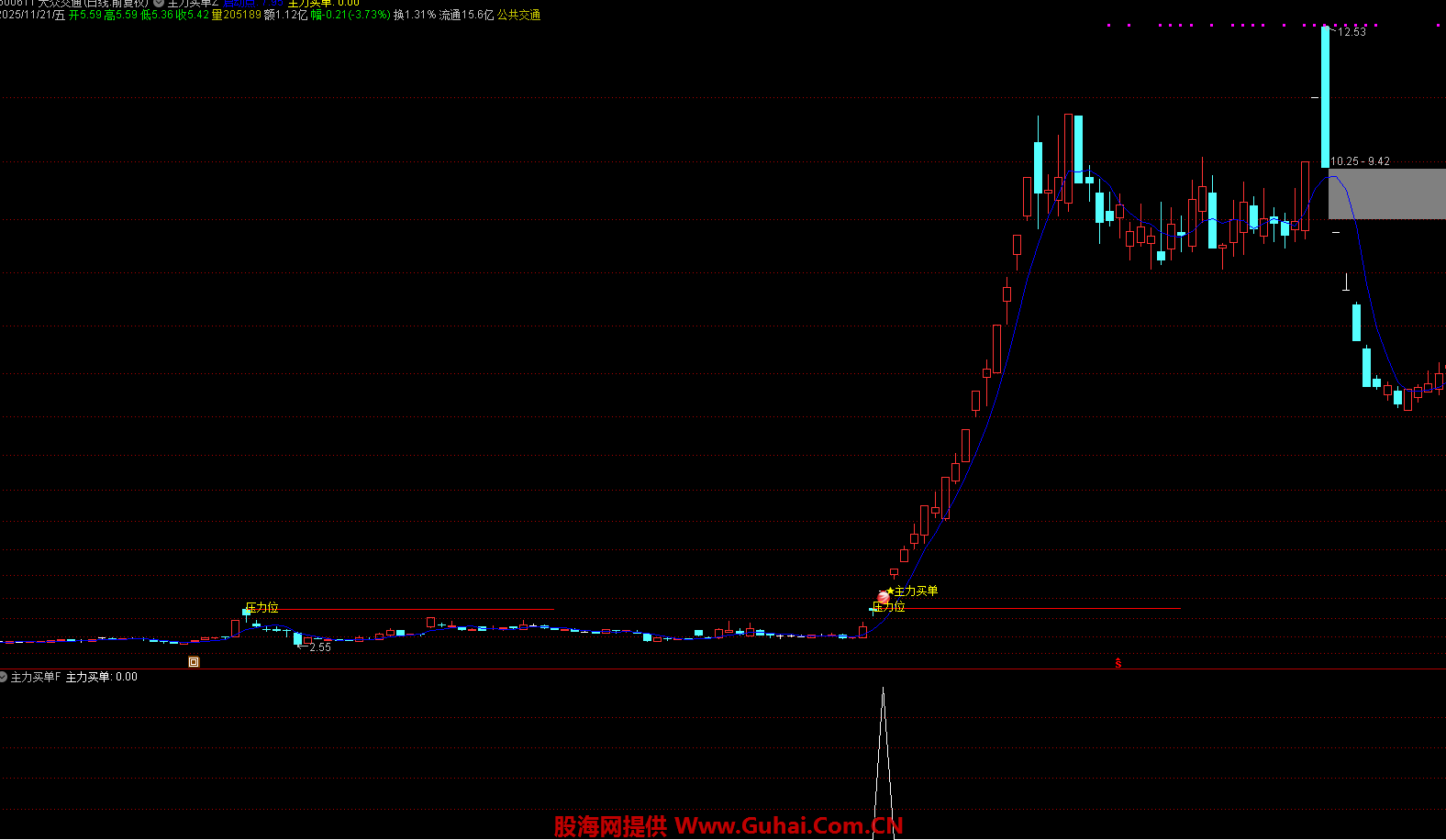Click the tall cyan candlestick at 12.53

click(1325, 96)
